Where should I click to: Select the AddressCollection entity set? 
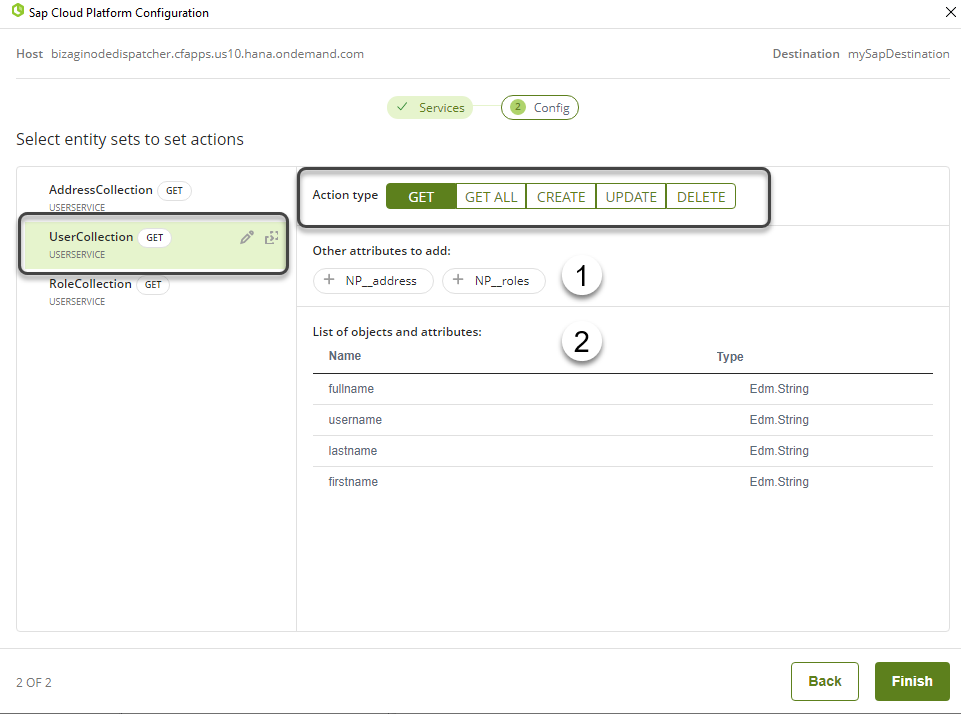156,196
